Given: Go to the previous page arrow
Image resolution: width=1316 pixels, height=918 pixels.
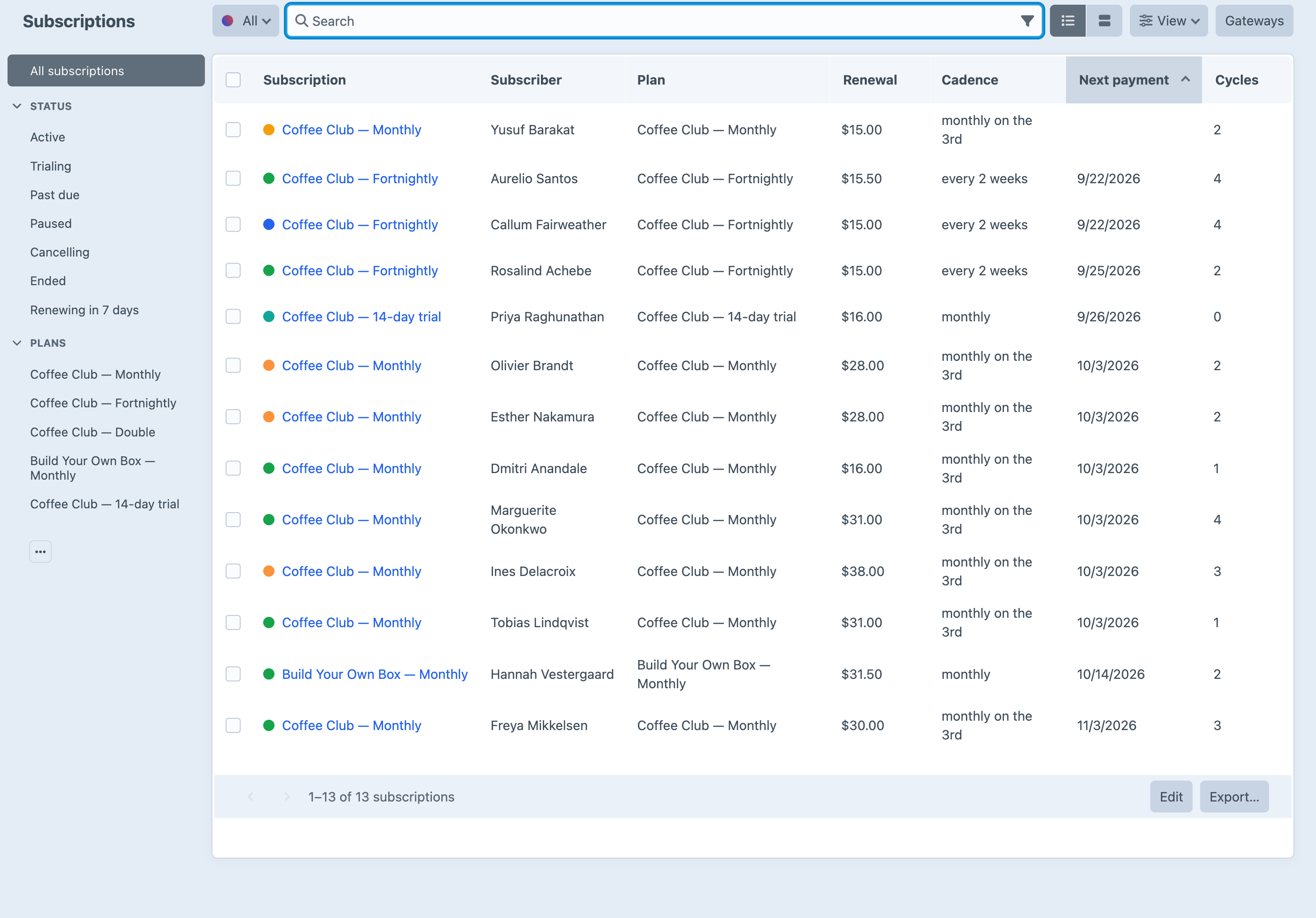Looking at the screenshot, I should click(251, 796).
